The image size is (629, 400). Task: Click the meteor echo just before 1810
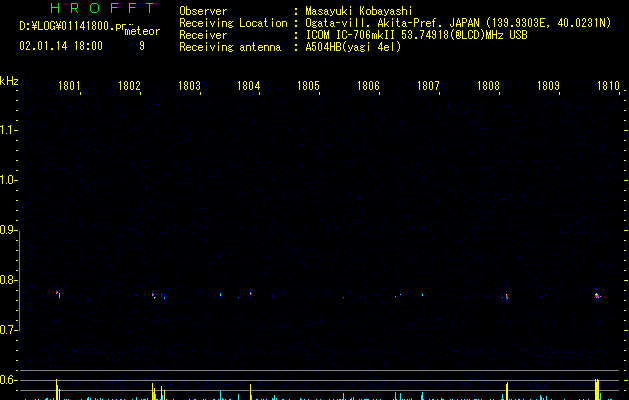click(597, 296)
